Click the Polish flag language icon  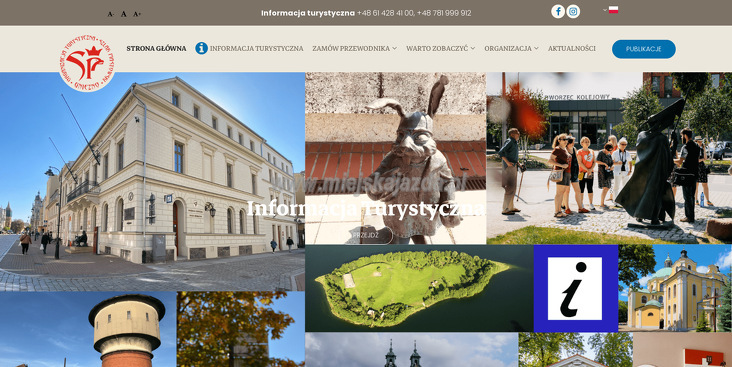613,10
